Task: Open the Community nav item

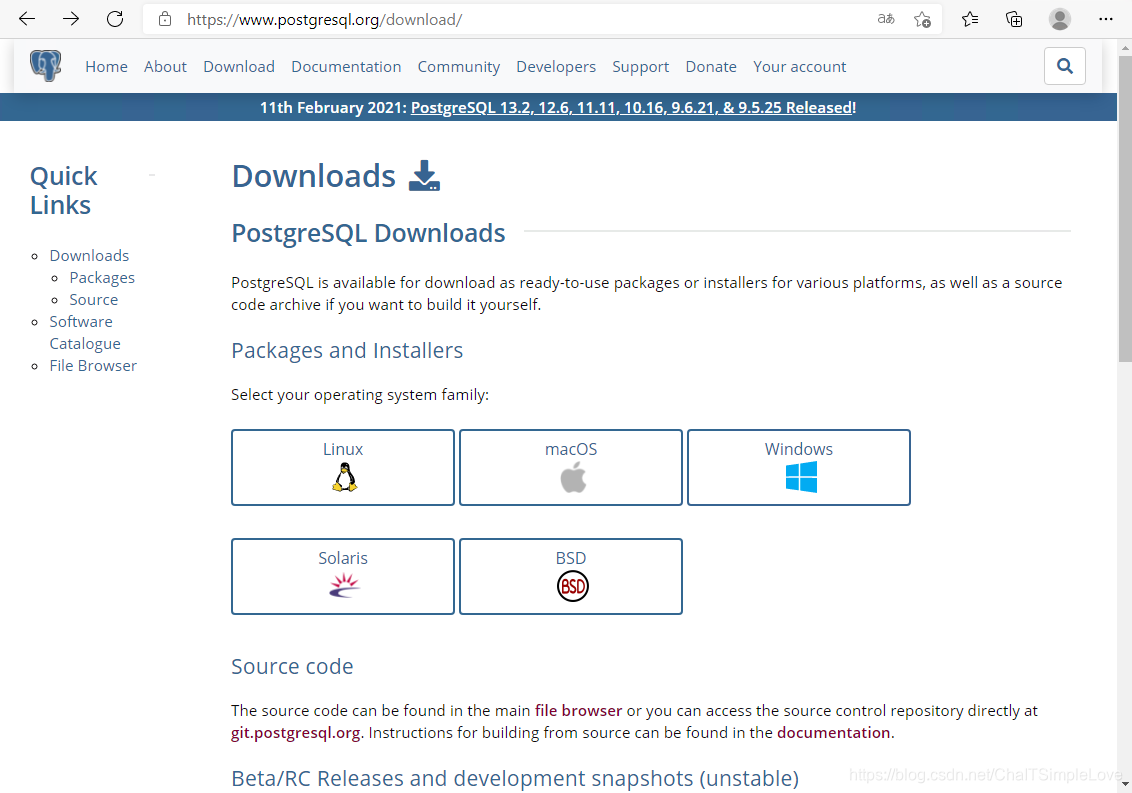Action: 458,66
